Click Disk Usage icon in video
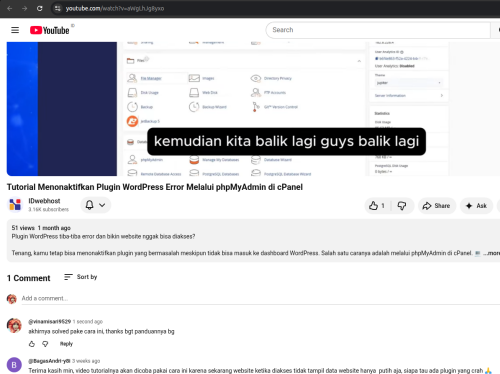 [x=132, y=93]
